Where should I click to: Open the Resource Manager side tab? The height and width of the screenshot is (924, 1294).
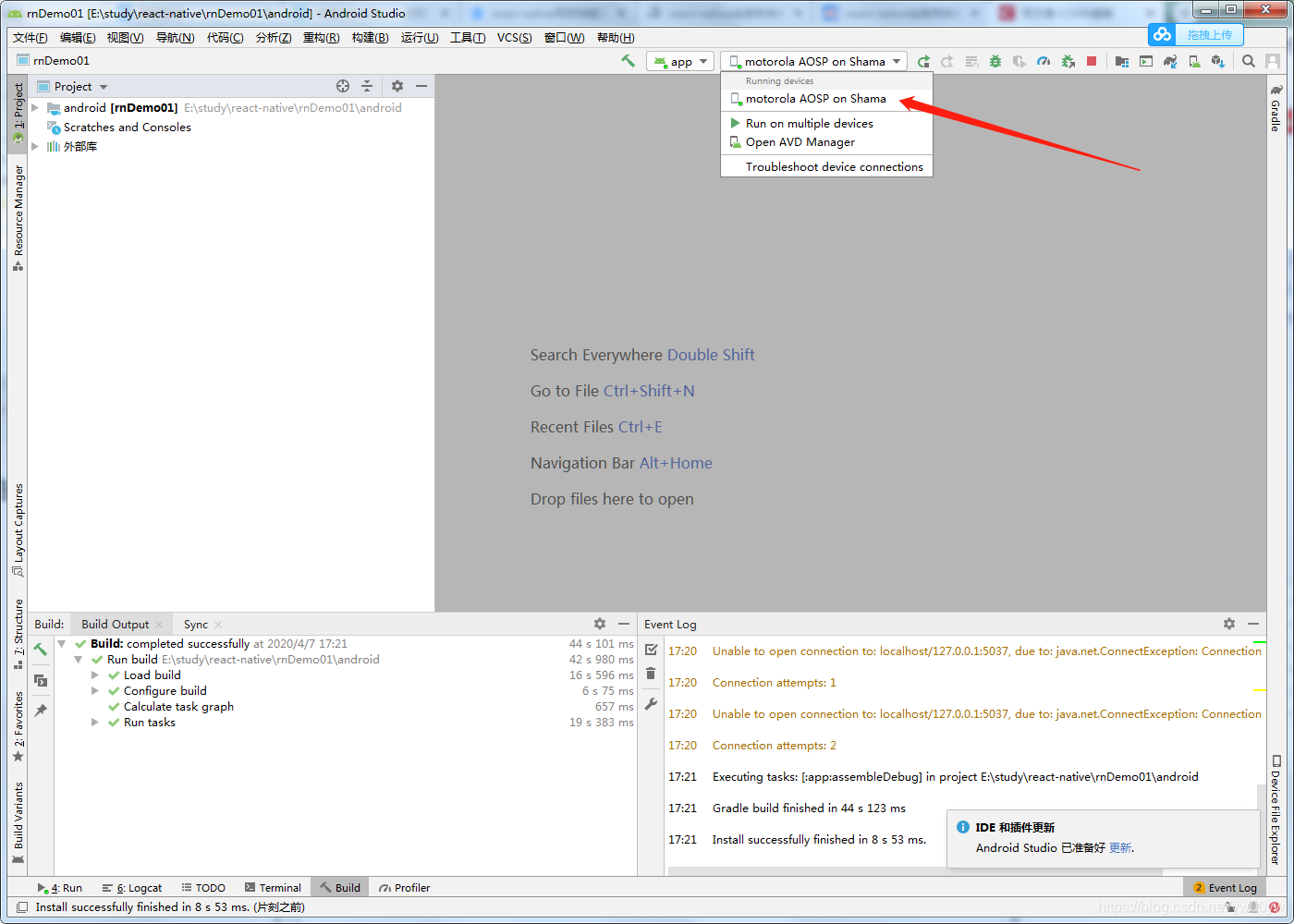point(18,218)
